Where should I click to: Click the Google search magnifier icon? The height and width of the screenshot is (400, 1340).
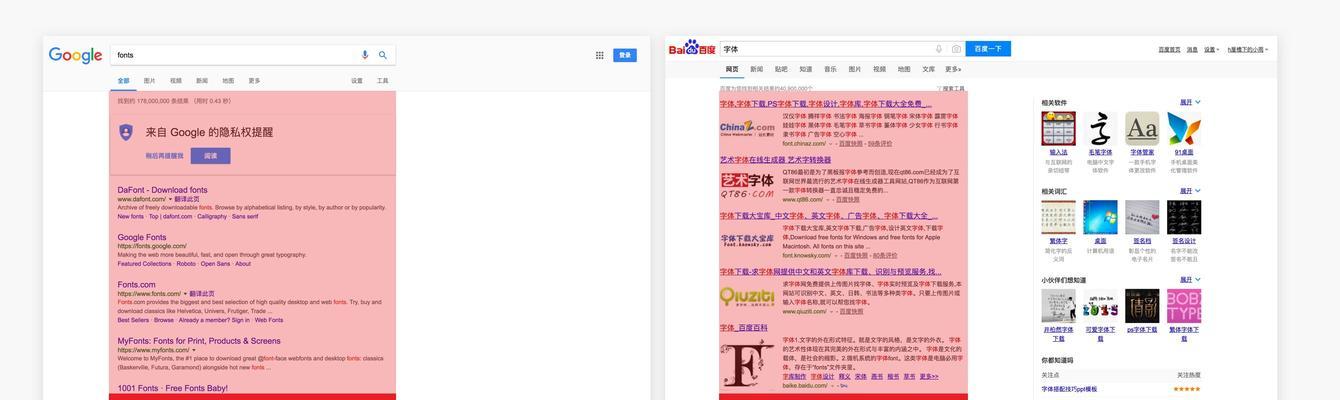coord(383,55)
